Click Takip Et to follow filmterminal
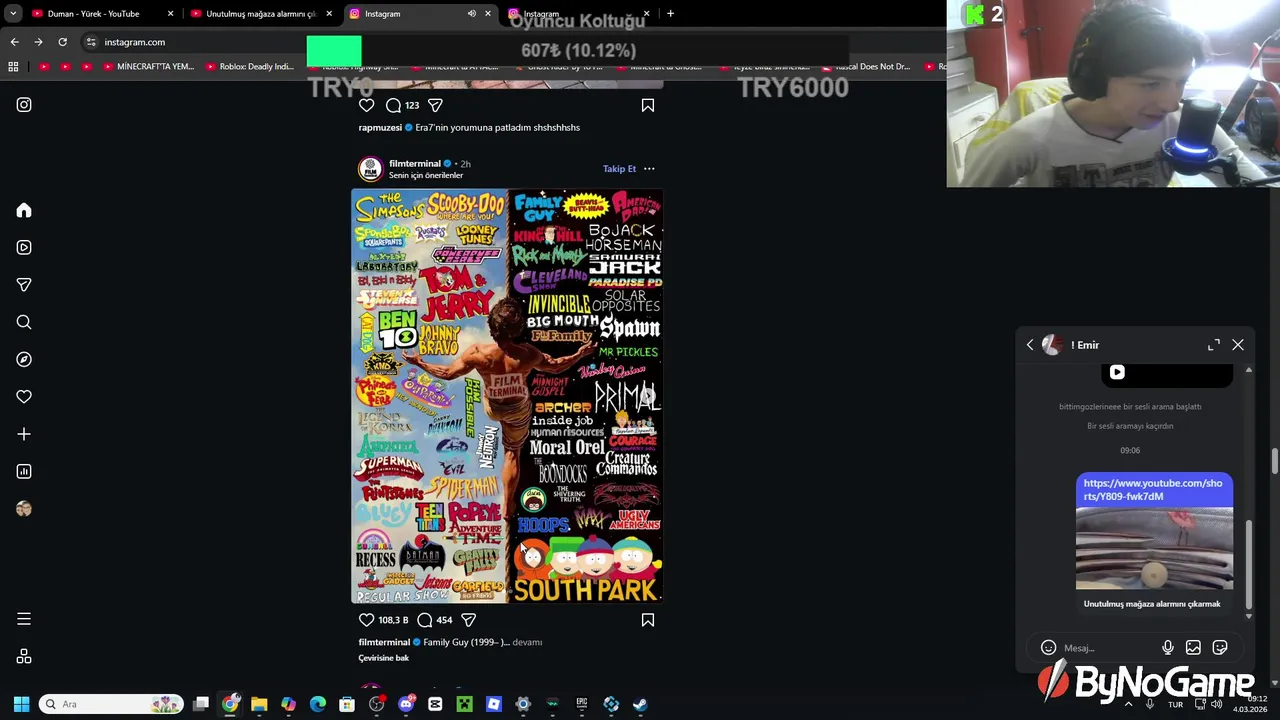Viewport: 1280px width, 720px height. [x=619, y=169]
